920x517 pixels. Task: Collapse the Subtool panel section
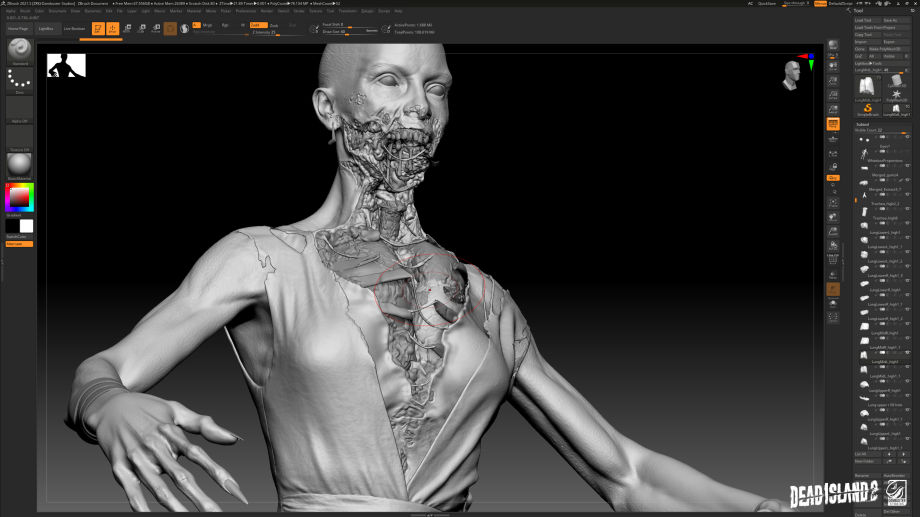click(x=863, y=124)
